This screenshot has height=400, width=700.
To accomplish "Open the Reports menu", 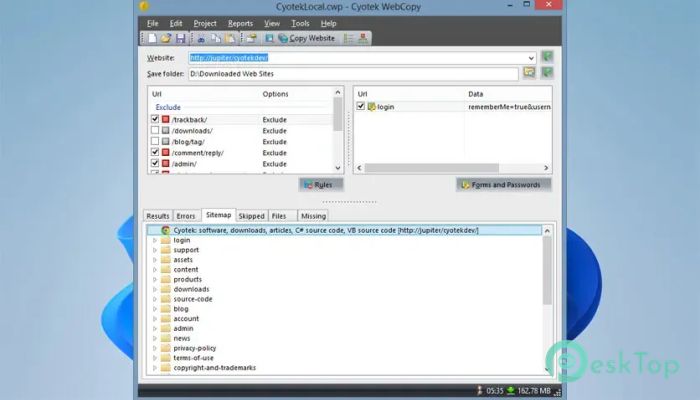I will pos(240,23).
